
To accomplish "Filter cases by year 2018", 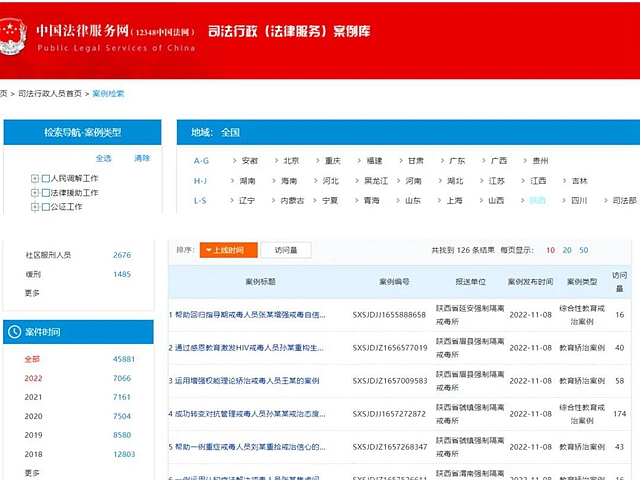I will click(33, 454).
